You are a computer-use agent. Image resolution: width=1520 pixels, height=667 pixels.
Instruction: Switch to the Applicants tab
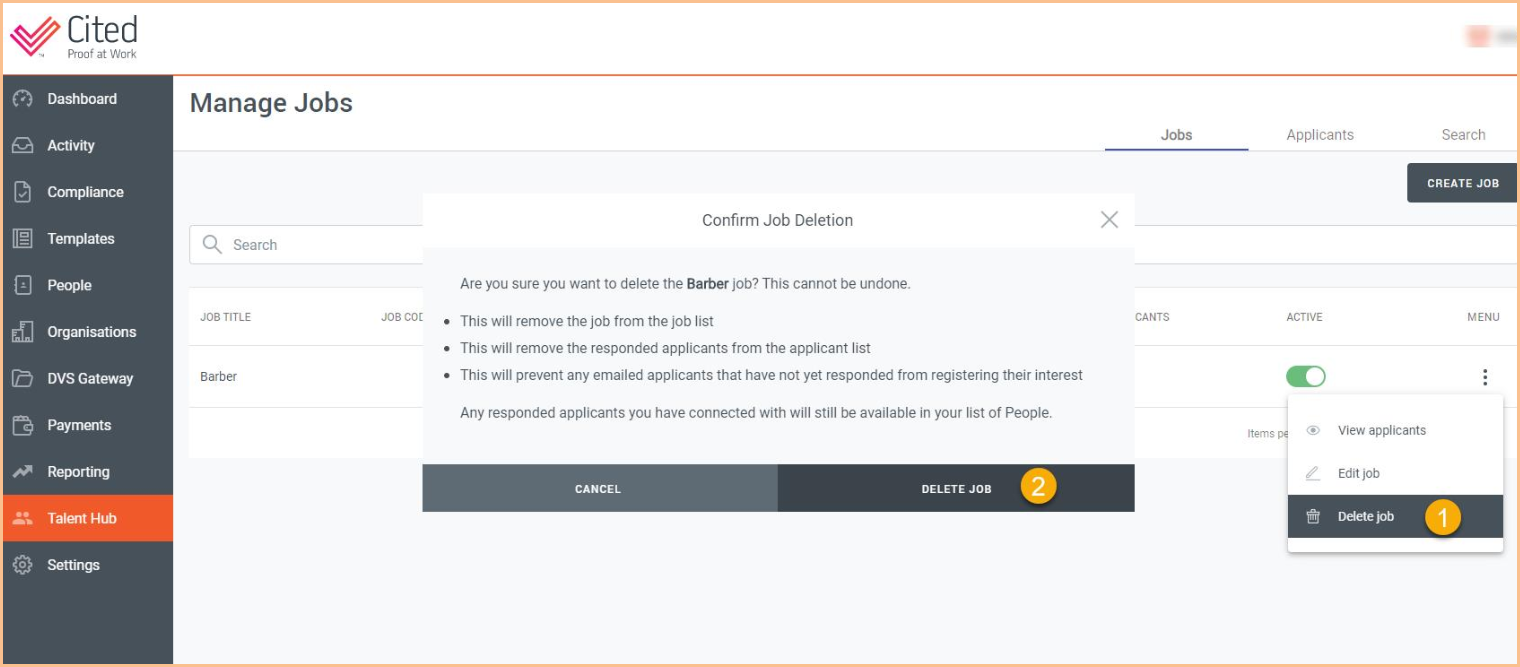pos(1319,134)
